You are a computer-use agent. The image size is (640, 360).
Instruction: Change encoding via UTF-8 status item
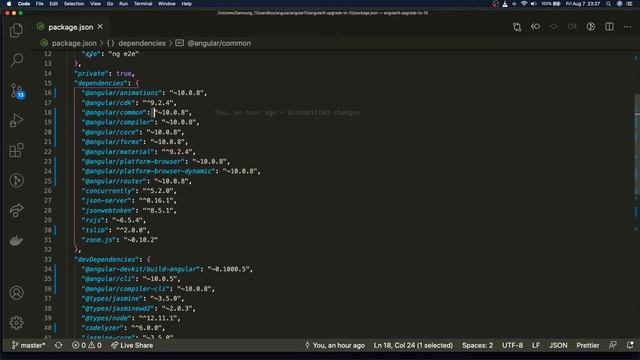pos(512,345)
